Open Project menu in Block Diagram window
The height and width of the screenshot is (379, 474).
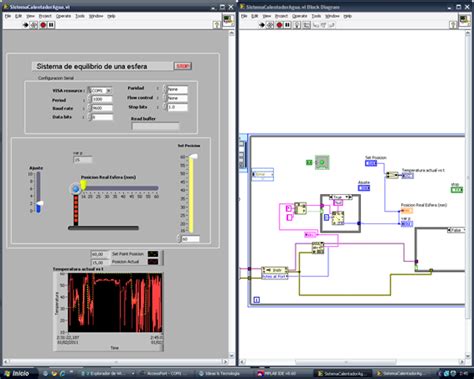tap(281, 16)
